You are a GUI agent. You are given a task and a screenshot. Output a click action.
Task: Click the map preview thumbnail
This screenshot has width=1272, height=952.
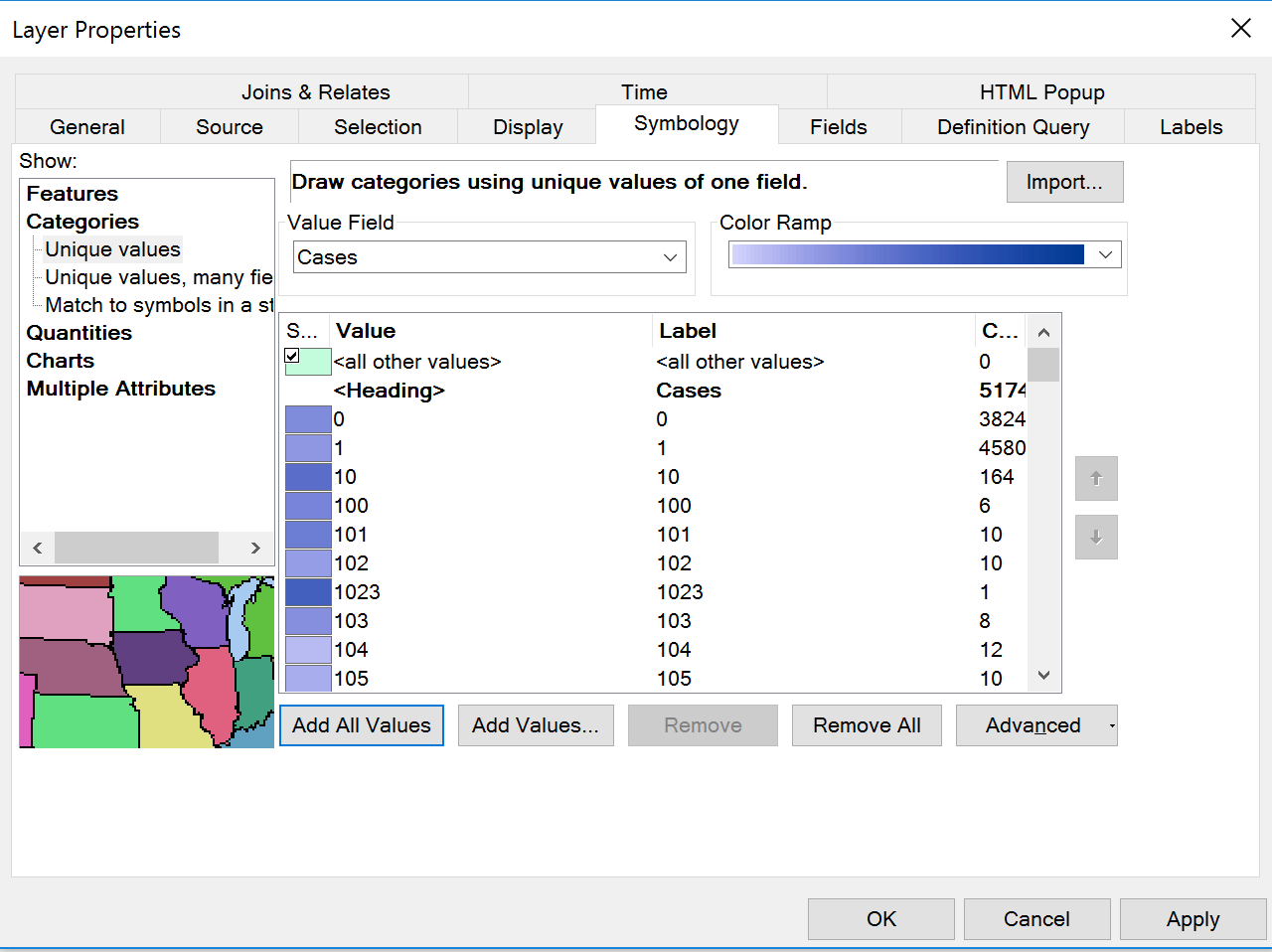click(147, 662)
